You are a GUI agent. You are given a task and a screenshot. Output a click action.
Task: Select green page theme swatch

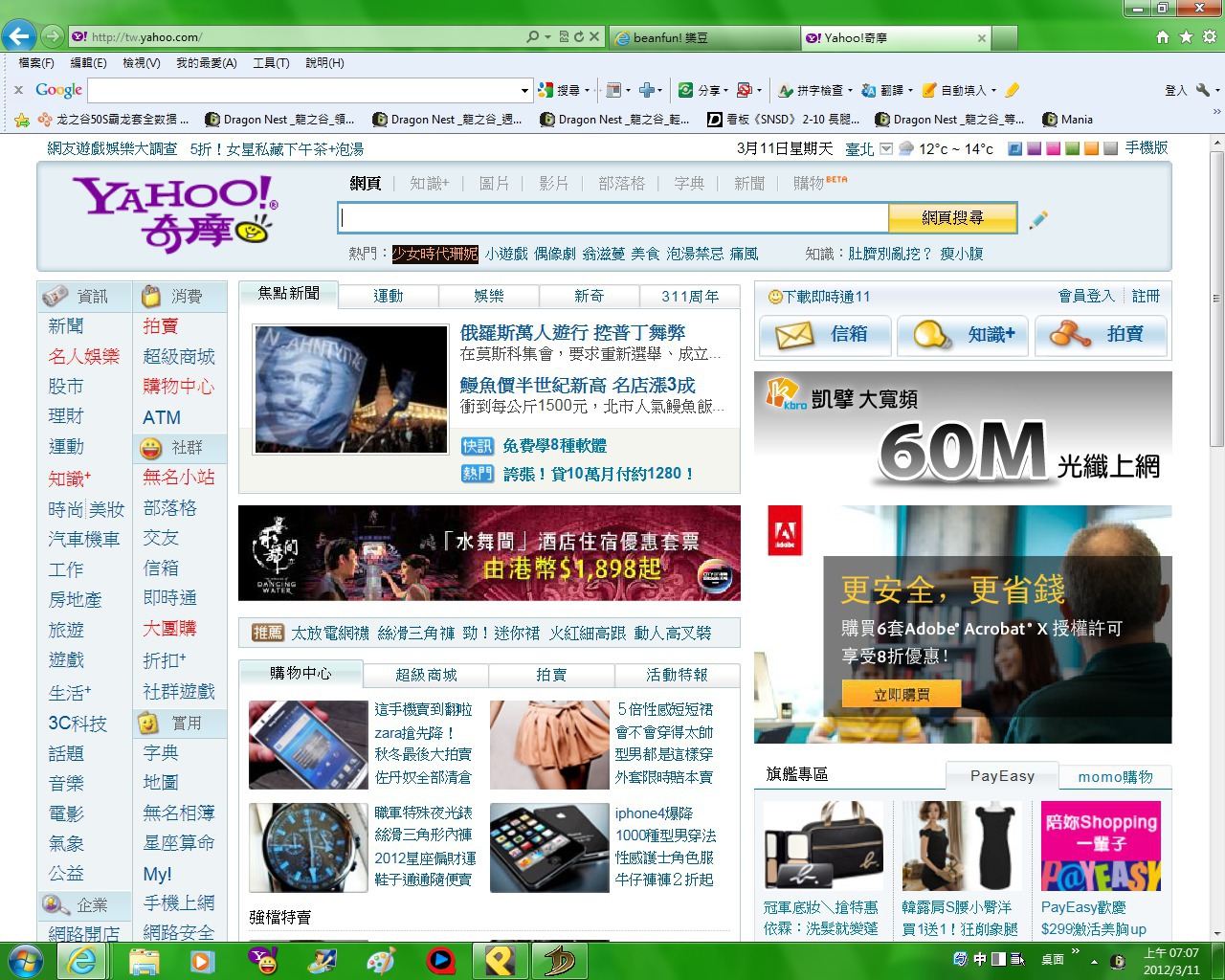point(1072,149)
